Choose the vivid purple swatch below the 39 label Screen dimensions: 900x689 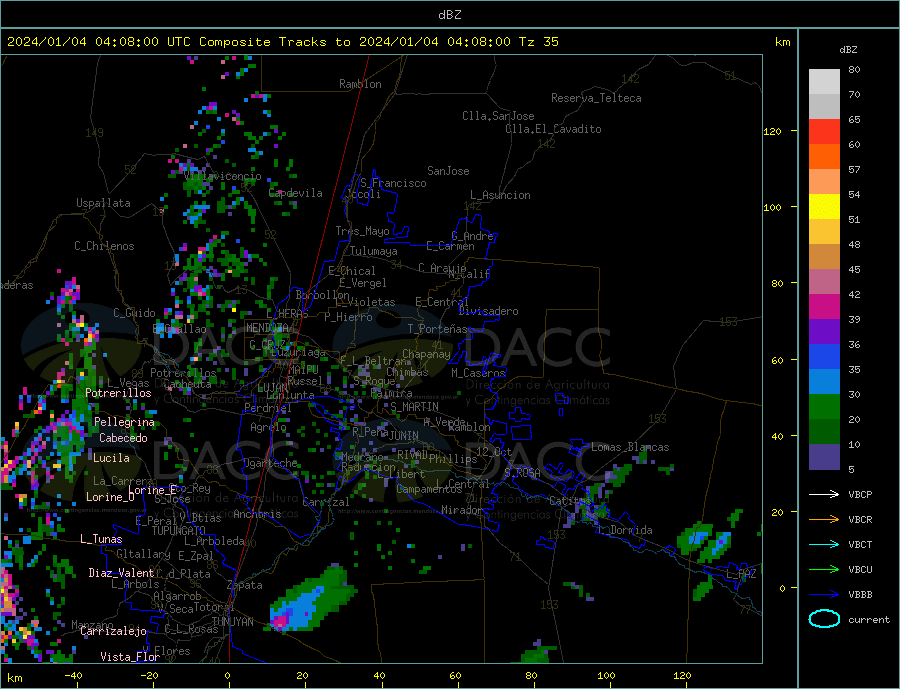coord(824,332)
